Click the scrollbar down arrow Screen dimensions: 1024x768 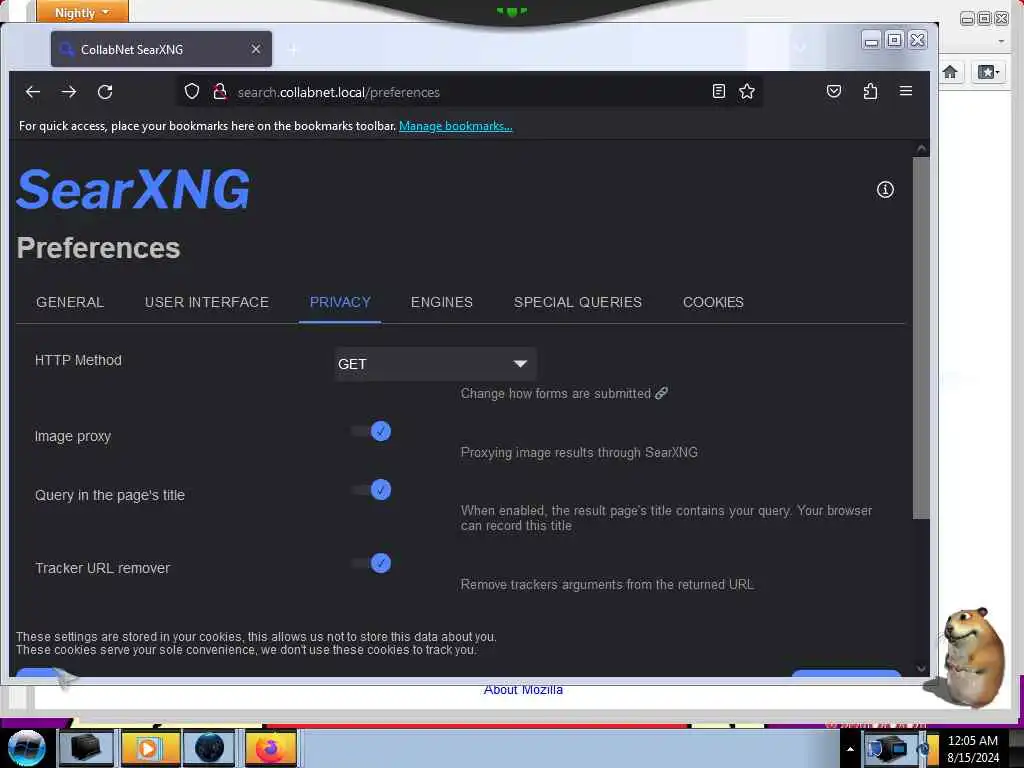point(921,668)
